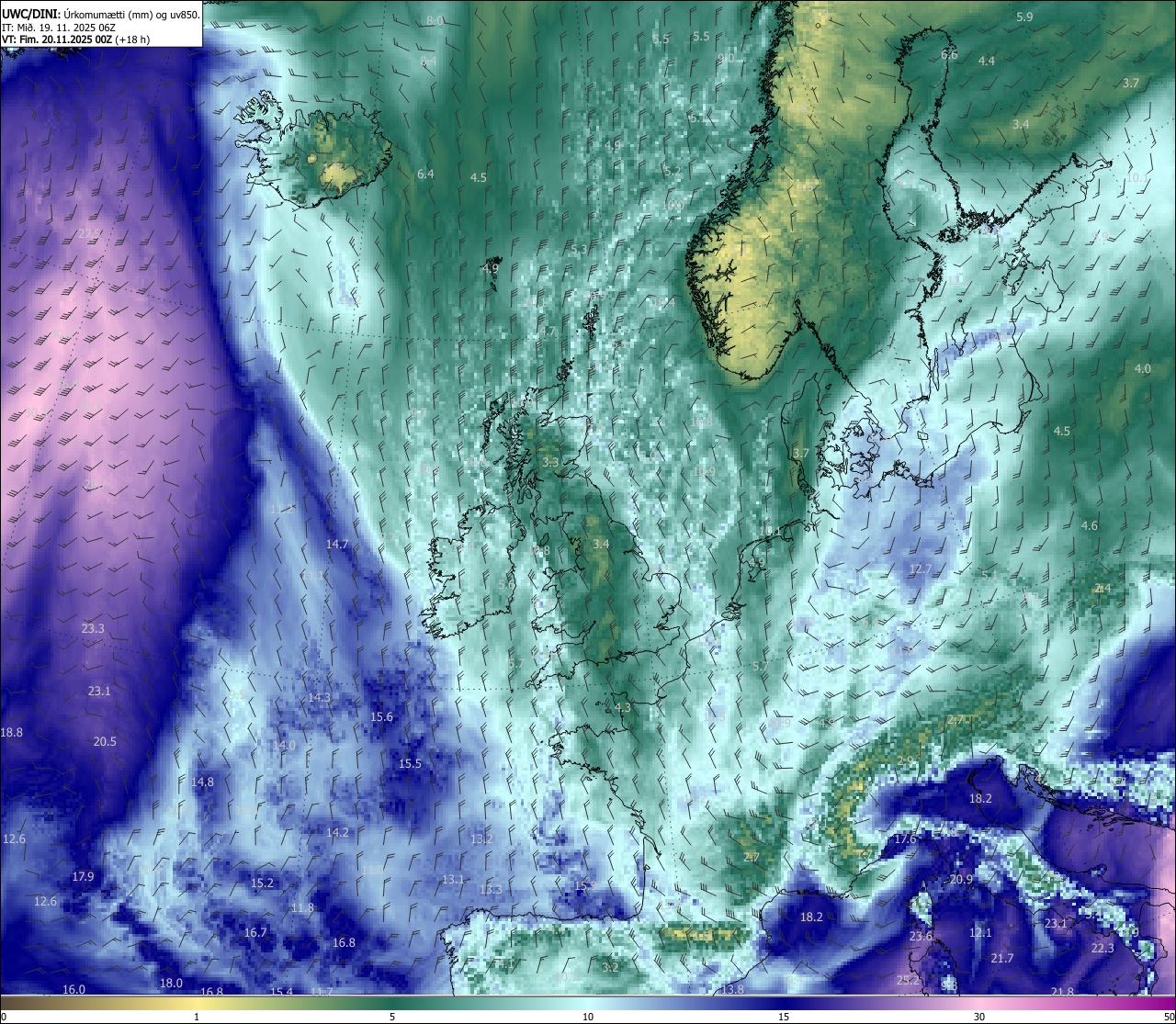Click the value 14.7 west of Ireland
The width and height of the screenshot is (1176, 1024).
337,544
